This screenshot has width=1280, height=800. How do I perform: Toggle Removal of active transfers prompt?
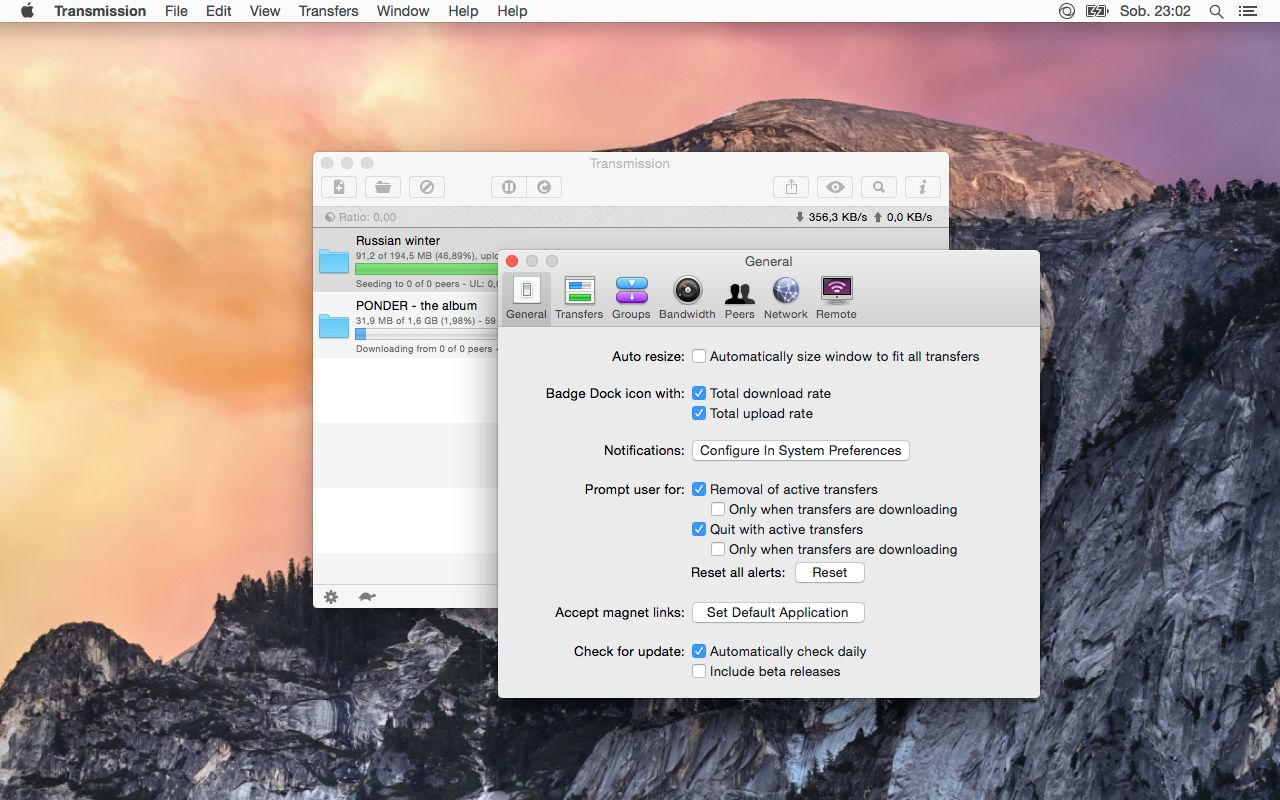tap(699, 489)
